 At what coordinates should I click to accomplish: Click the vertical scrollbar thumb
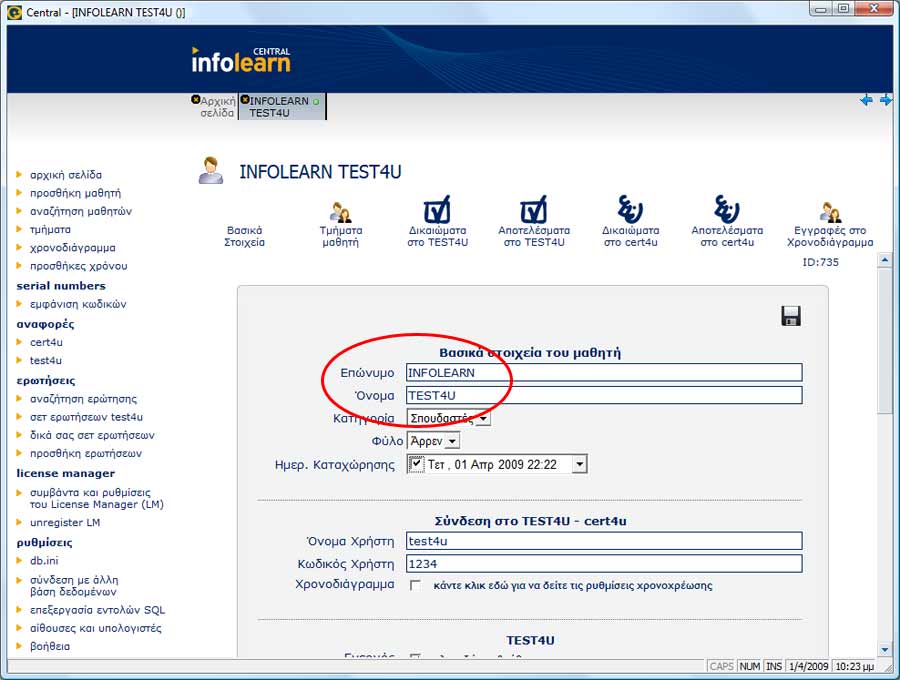click(x=885, y=340)
